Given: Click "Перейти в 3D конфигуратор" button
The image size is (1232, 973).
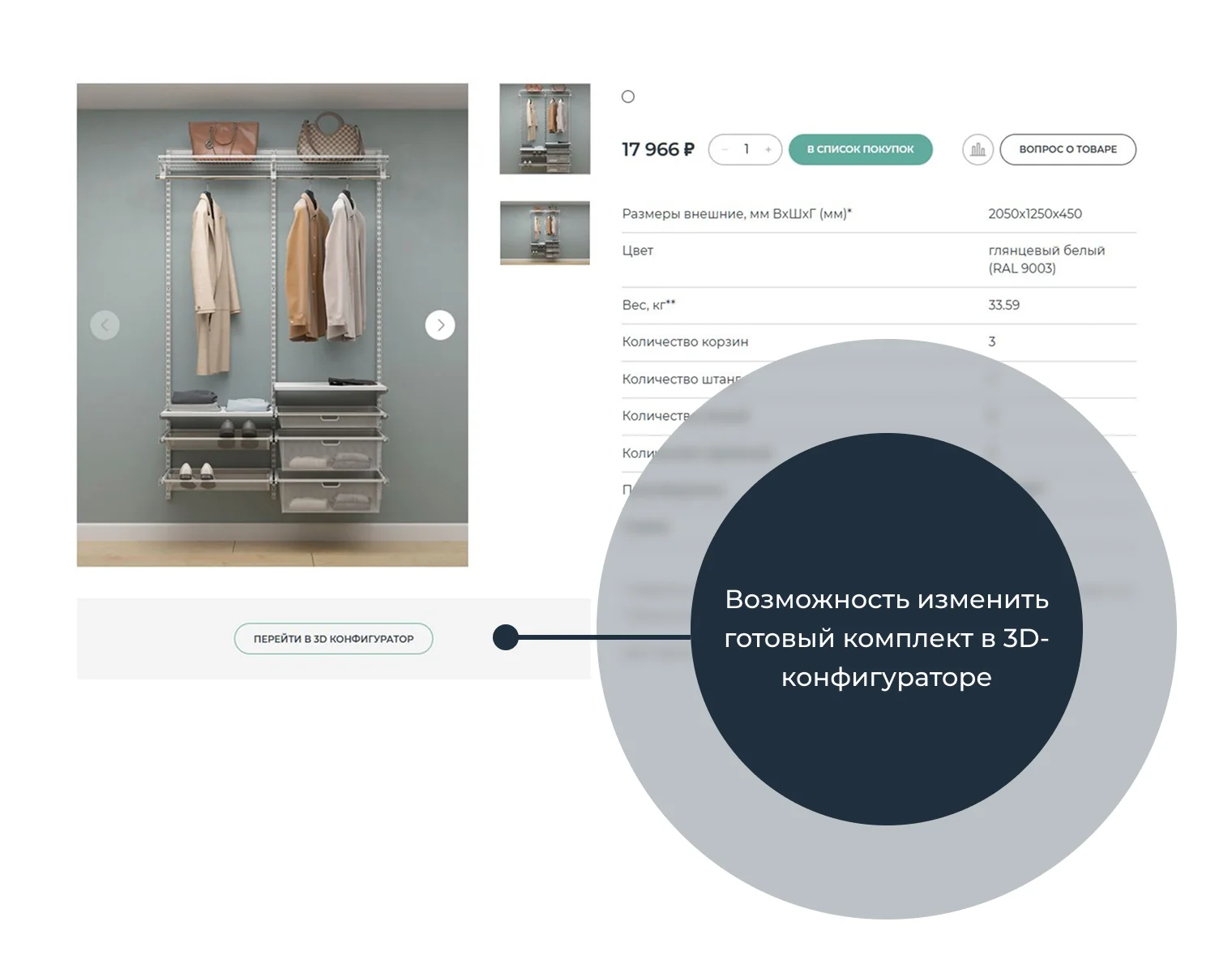Looking at the screenshot, I should [x=333, y=639].
